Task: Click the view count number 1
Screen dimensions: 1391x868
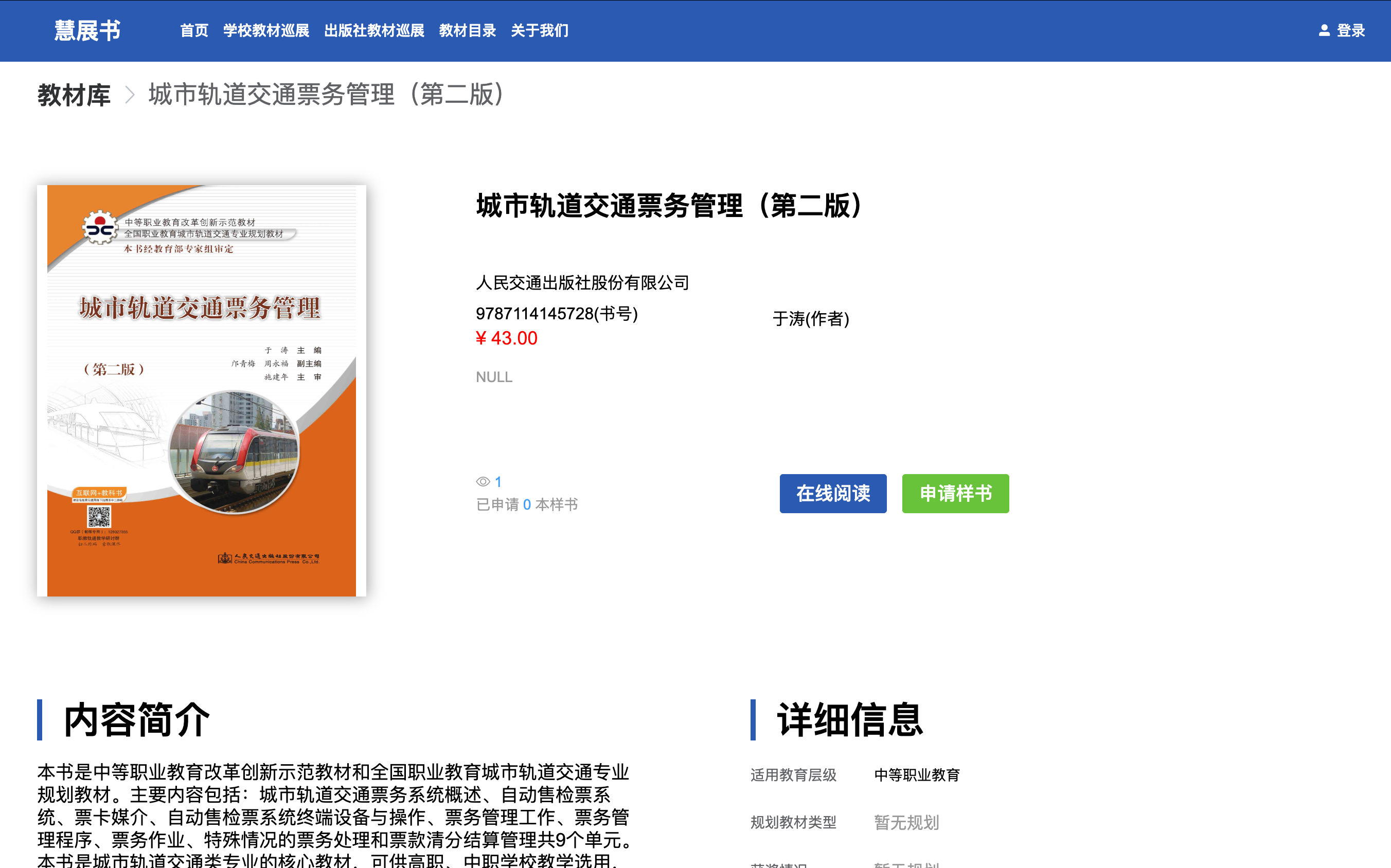Action: coord(498,482)
